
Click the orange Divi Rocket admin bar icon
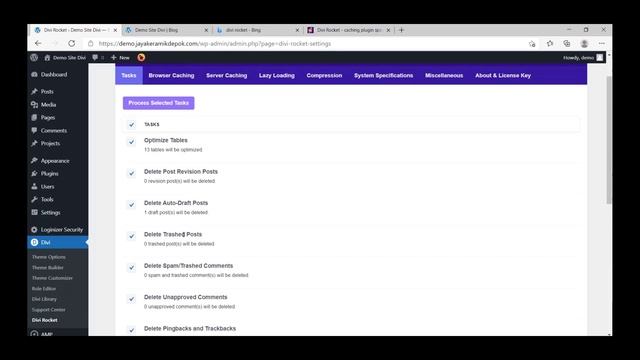coord(141,58)
